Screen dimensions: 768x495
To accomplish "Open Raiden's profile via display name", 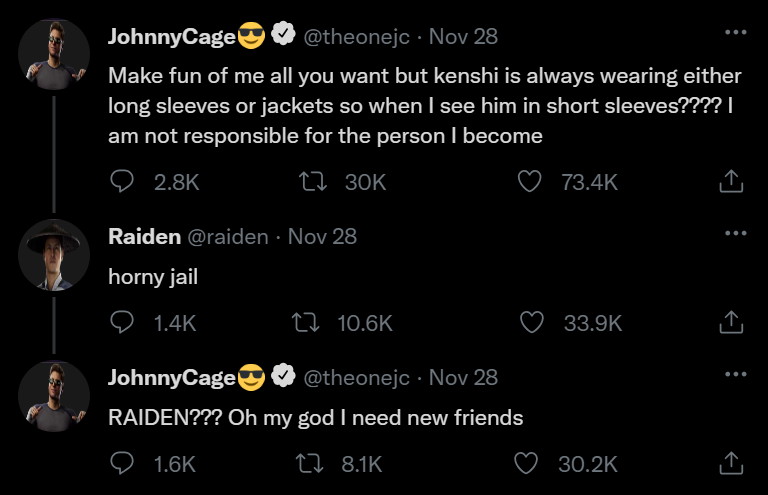I will pos(144,237).
